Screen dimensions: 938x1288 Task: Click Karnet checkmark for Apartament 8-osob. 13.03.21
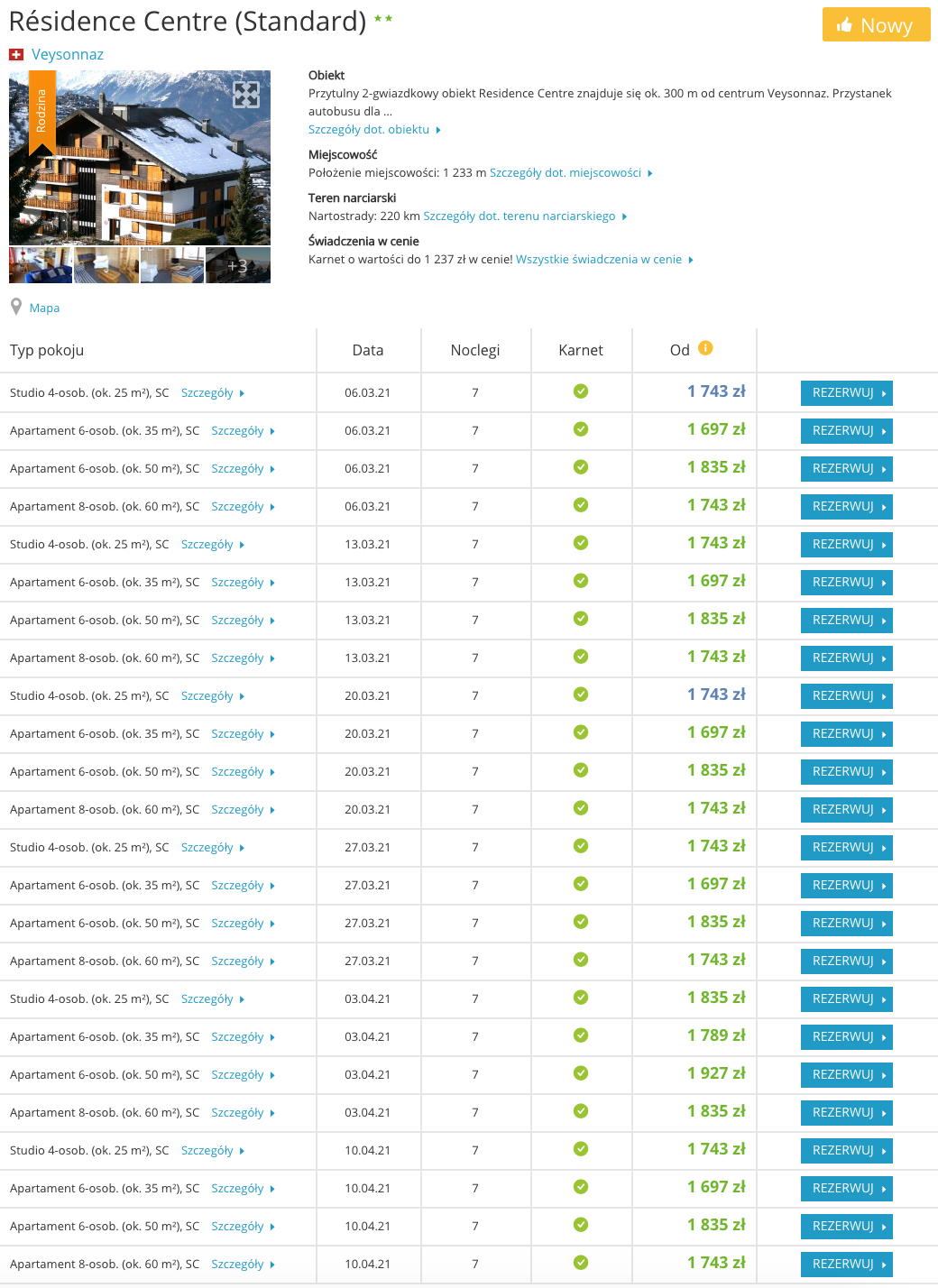(581, 657)
